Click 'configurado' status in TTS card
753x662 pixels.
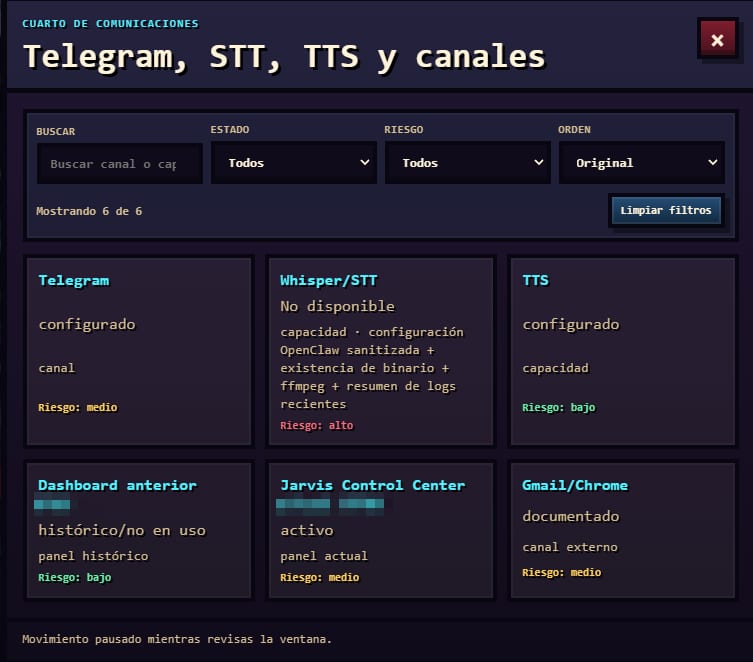tap(571, 325)
